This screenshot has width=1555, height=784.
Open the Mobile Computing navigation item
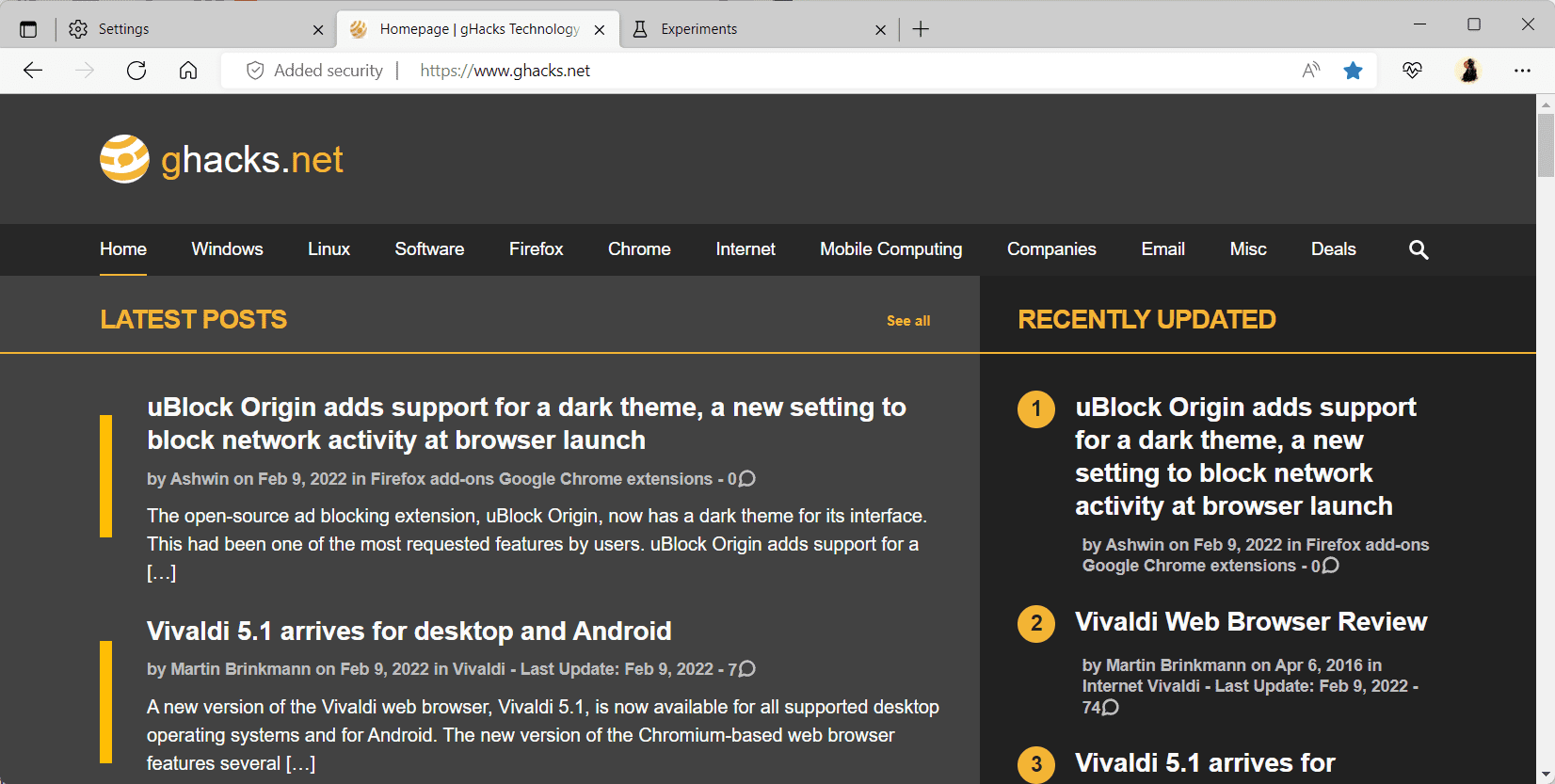tap(890, 249)
